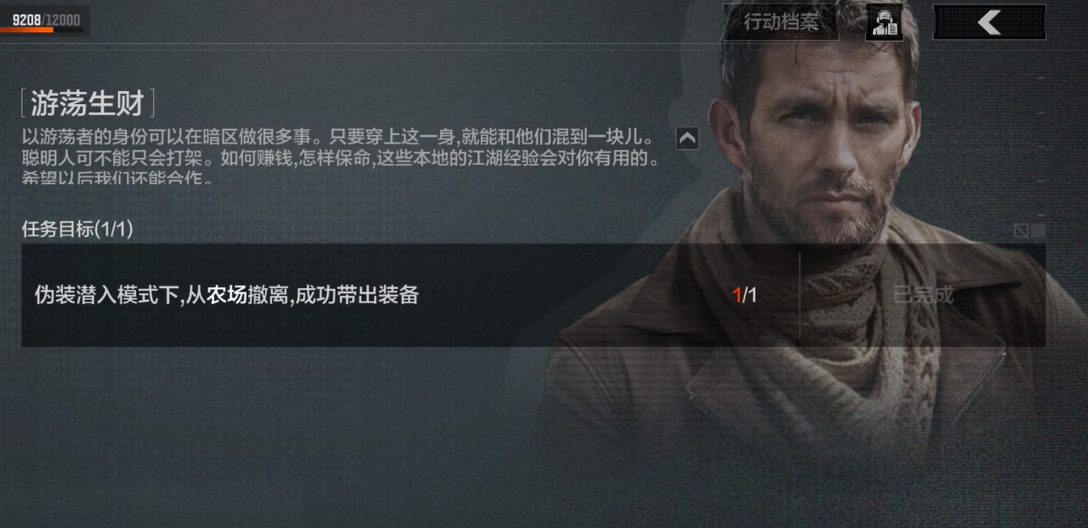Collapse the mission description with the up chevron

click(x=687, y=139)
